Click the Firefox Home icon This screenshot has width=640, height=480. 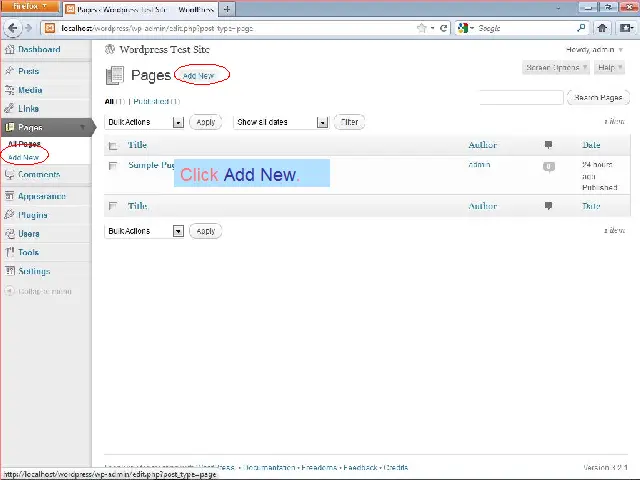[602, 28]
